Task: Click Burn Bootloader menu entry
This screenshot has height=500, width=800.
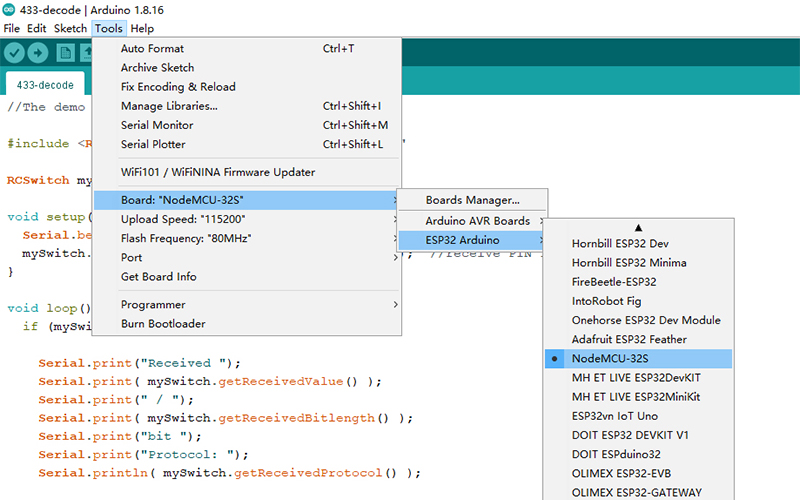Action: coord(163,323)
